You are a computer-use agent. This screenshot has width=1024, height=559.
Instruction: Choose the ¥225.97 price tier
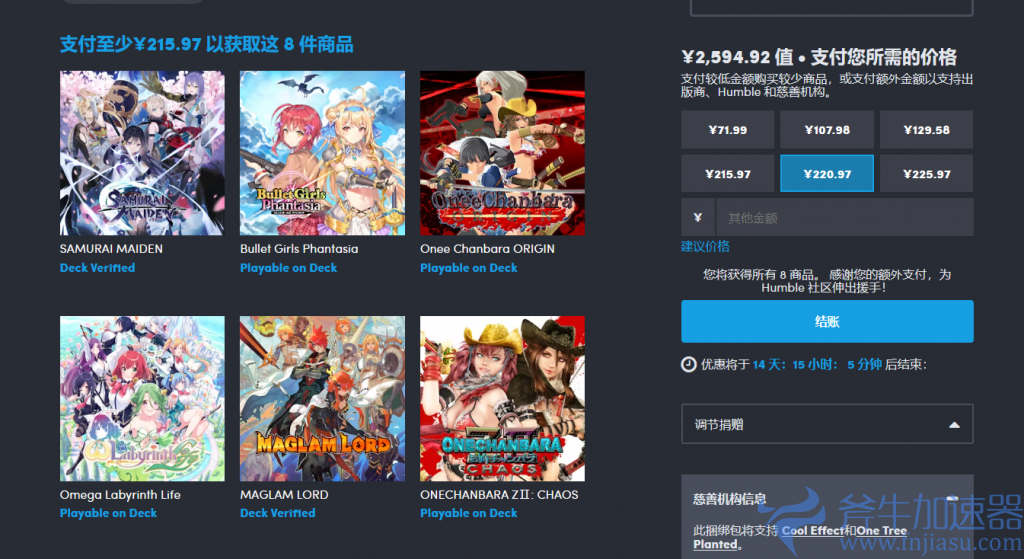tap(926, 174)
